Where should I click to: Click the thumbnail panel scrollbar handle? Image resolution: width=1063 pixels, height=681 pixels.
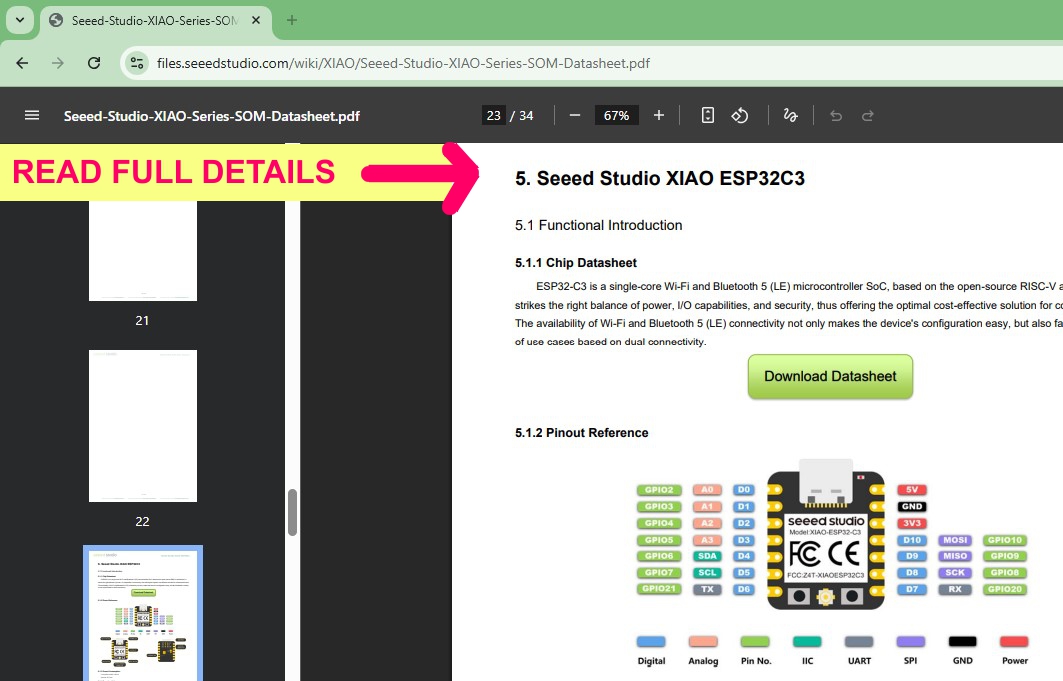click(x=293, y=512)
